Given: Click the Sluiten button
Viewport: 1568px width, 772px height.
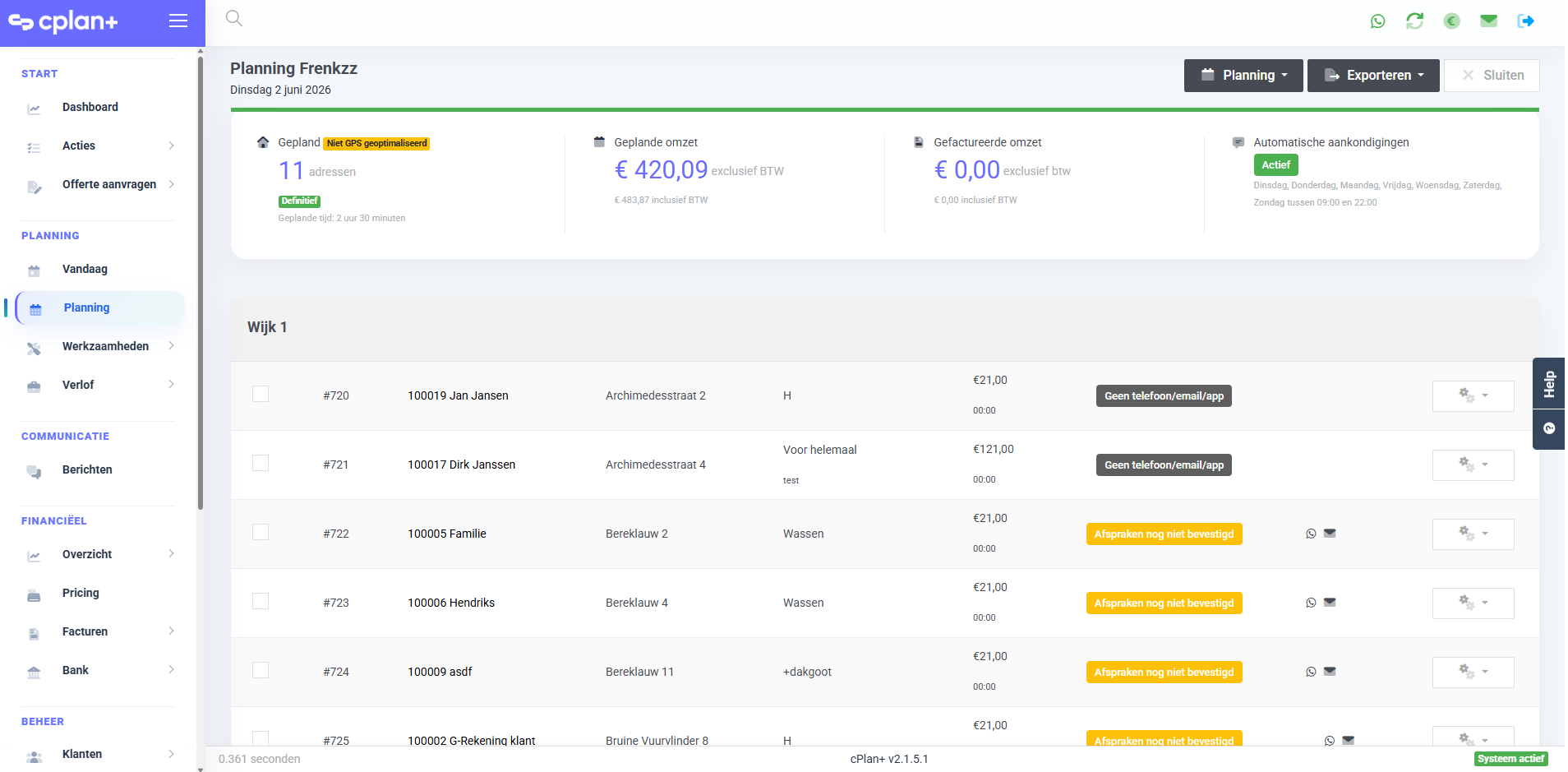Looking at the screenshot, I should coord(1492,76).
